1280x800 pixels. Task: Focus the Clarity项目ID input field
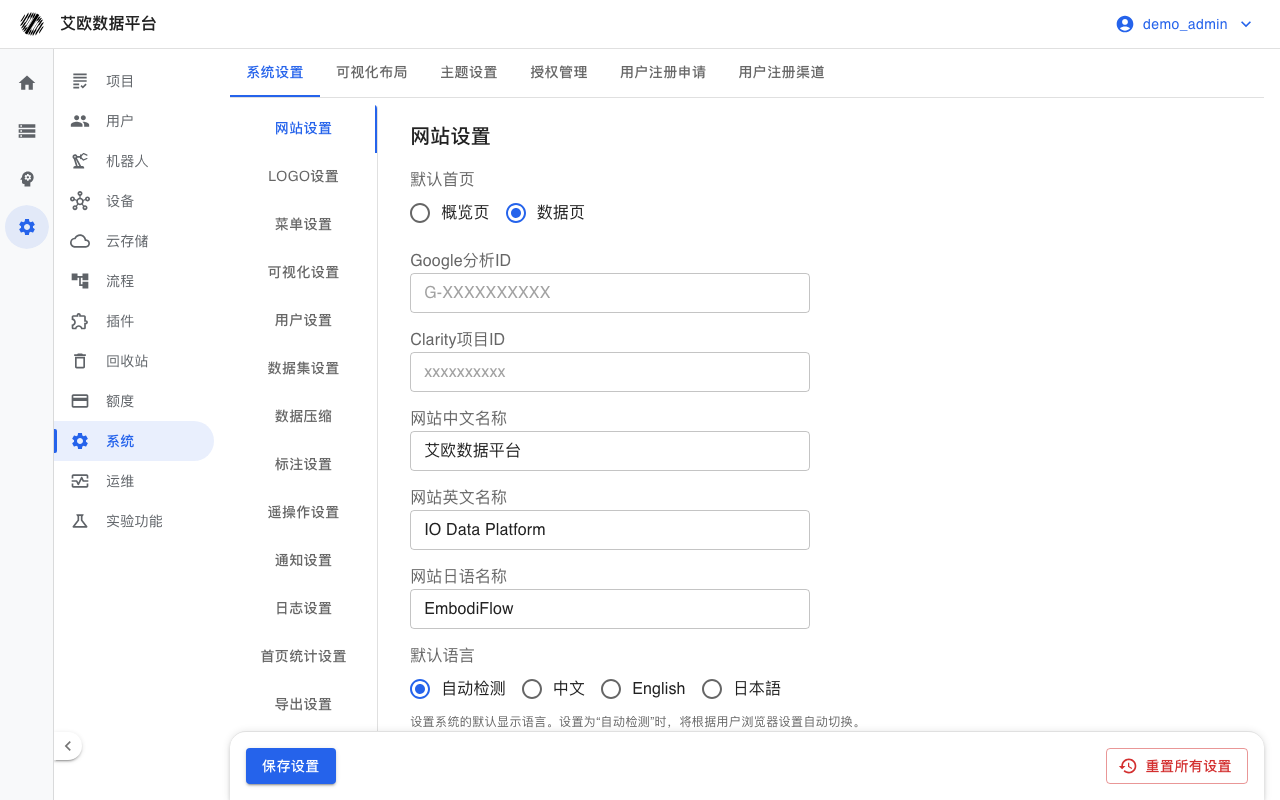[610, 372]
